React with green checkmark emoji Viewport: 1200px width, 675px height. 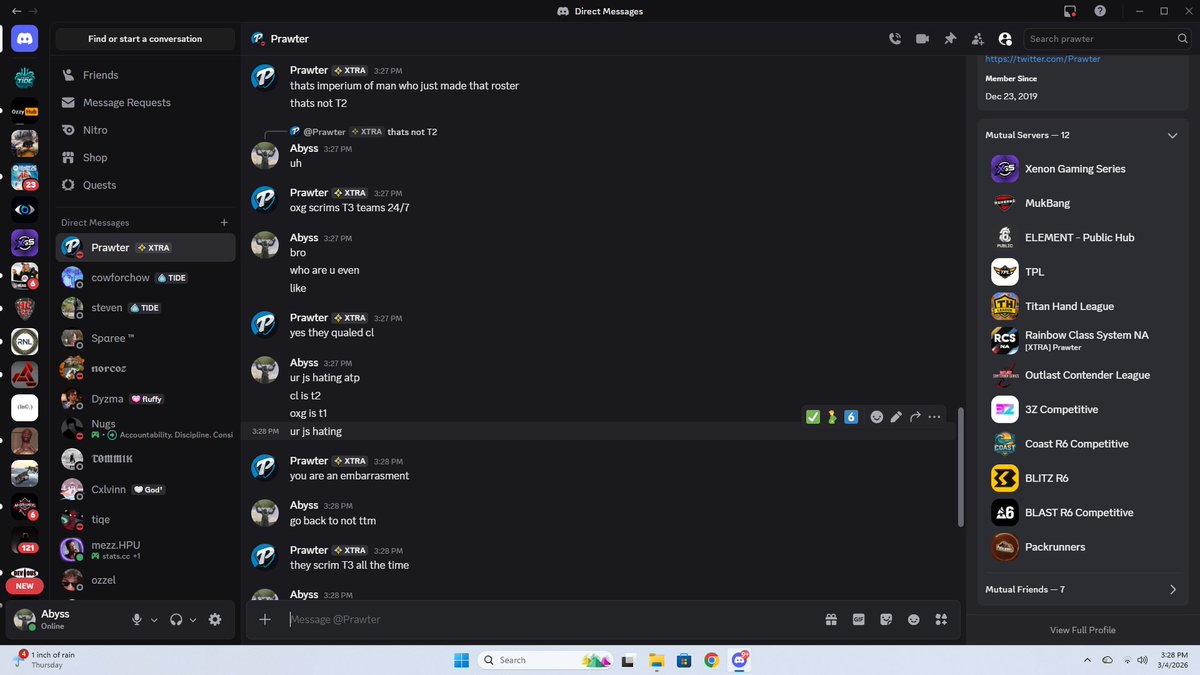pyautogui.click(x=813, y=417)
